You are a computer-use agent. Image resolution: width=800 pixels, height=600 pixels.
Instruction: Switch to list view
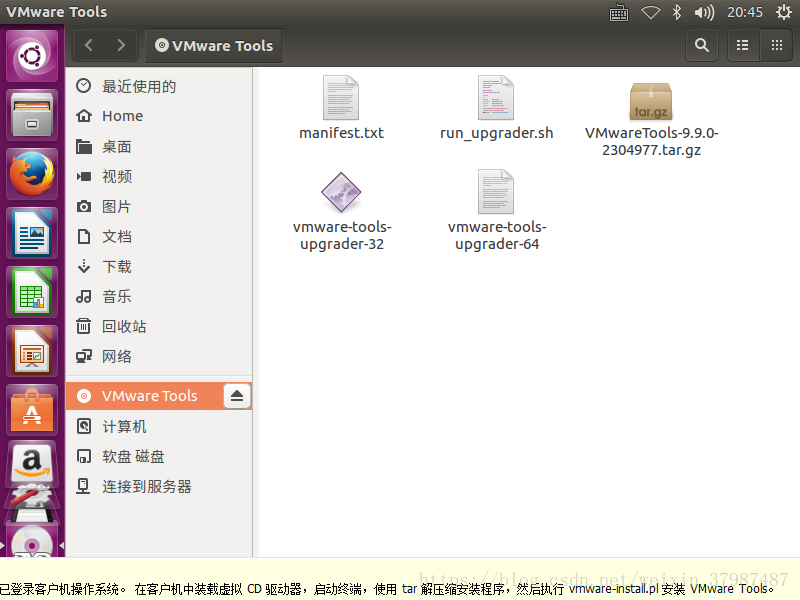point(743,45)
